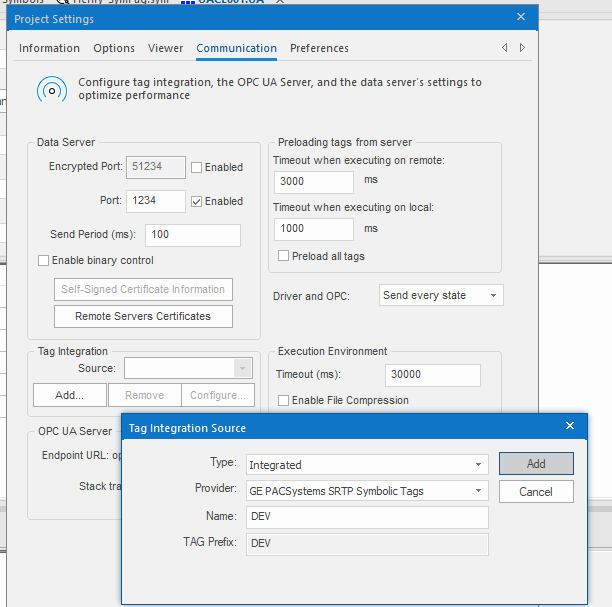Cancel the Tag Integration Source dialog

[536, 491]
